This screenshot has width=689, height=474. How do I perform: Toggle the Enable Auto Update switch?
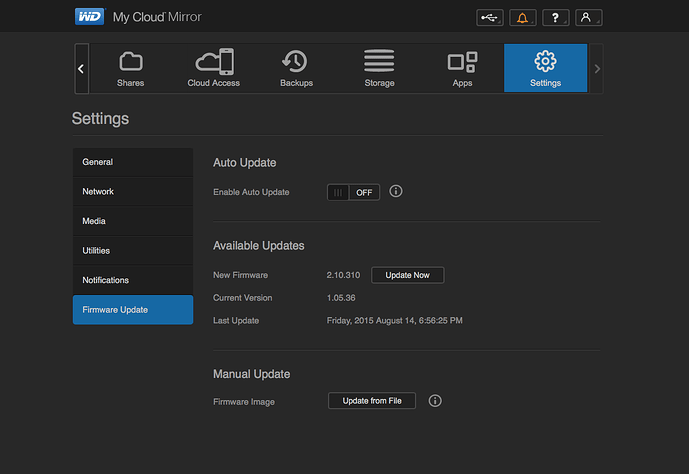[353, 192]
